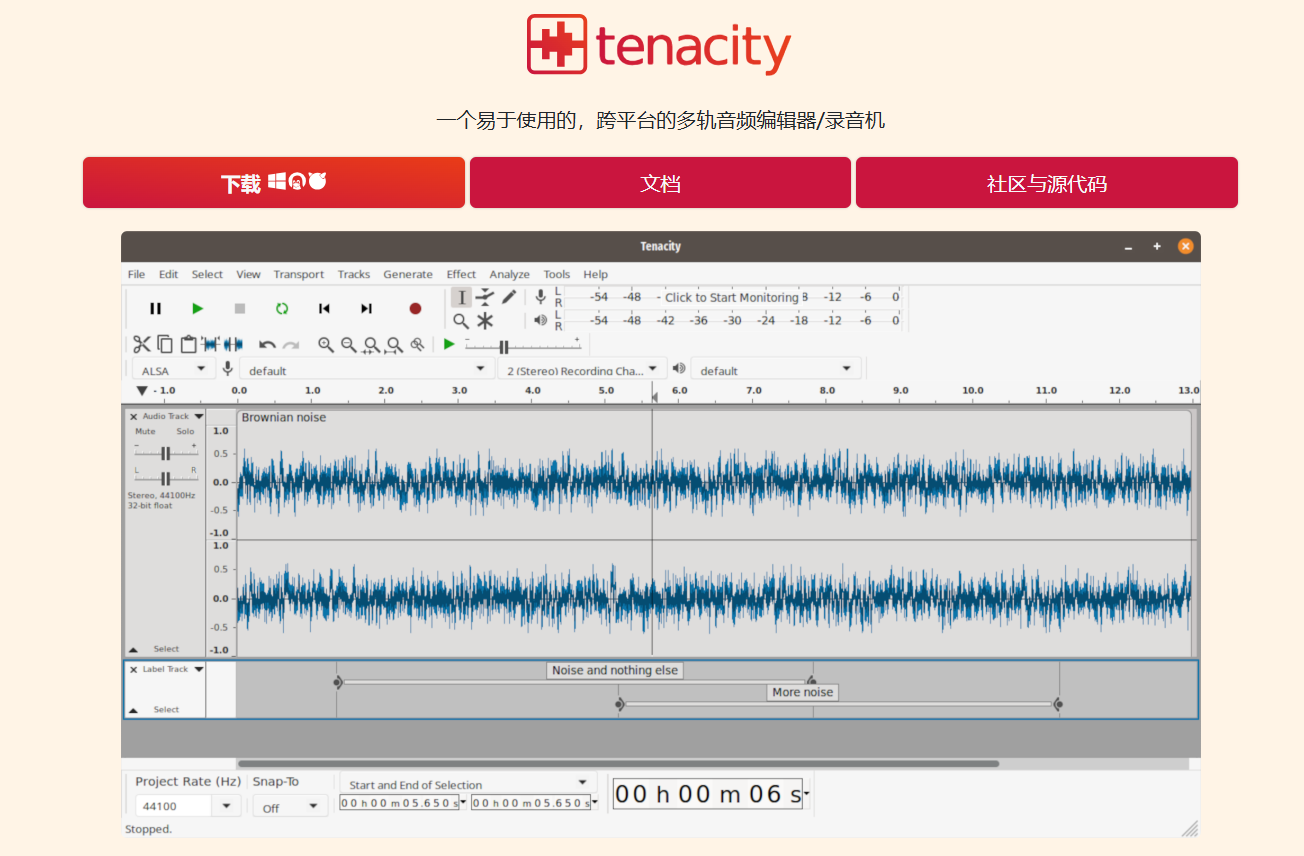Image resolution: width=1304 pixels, height=856 pixels.
Task: Click the 社区与源代码 button
Action: click(x=1046, y=183)
